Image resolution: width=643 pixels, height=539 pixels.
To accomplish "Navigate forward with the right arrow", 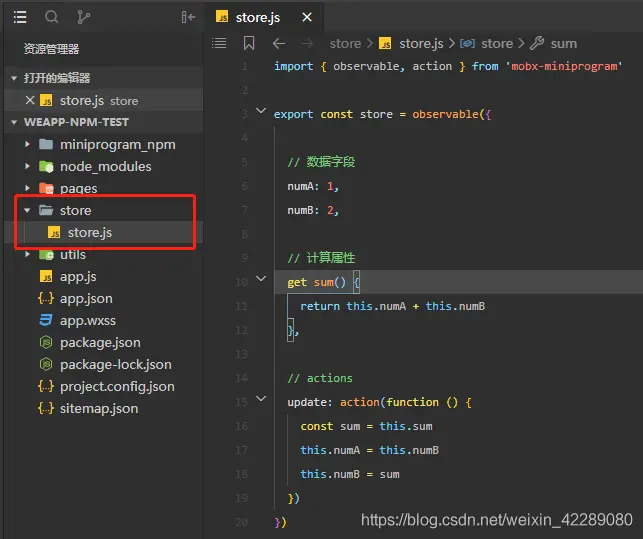I will [x=307, y=43].
